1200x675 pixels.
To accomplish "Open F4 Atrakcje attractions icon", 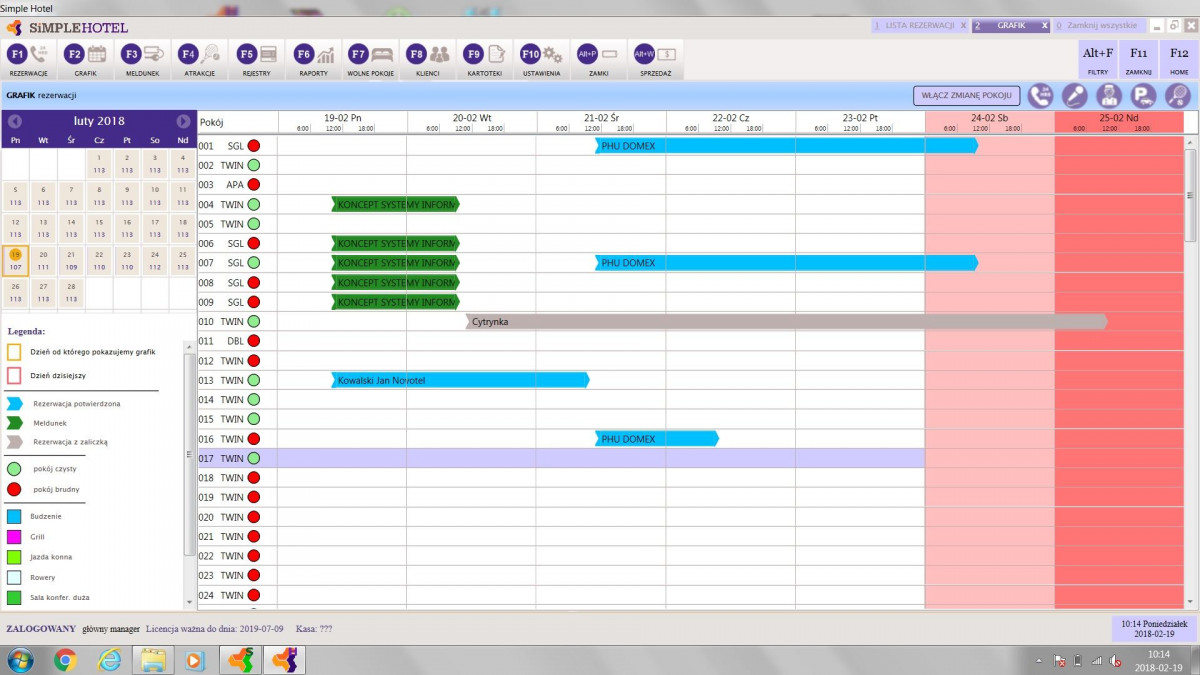I will click(199, 56).
